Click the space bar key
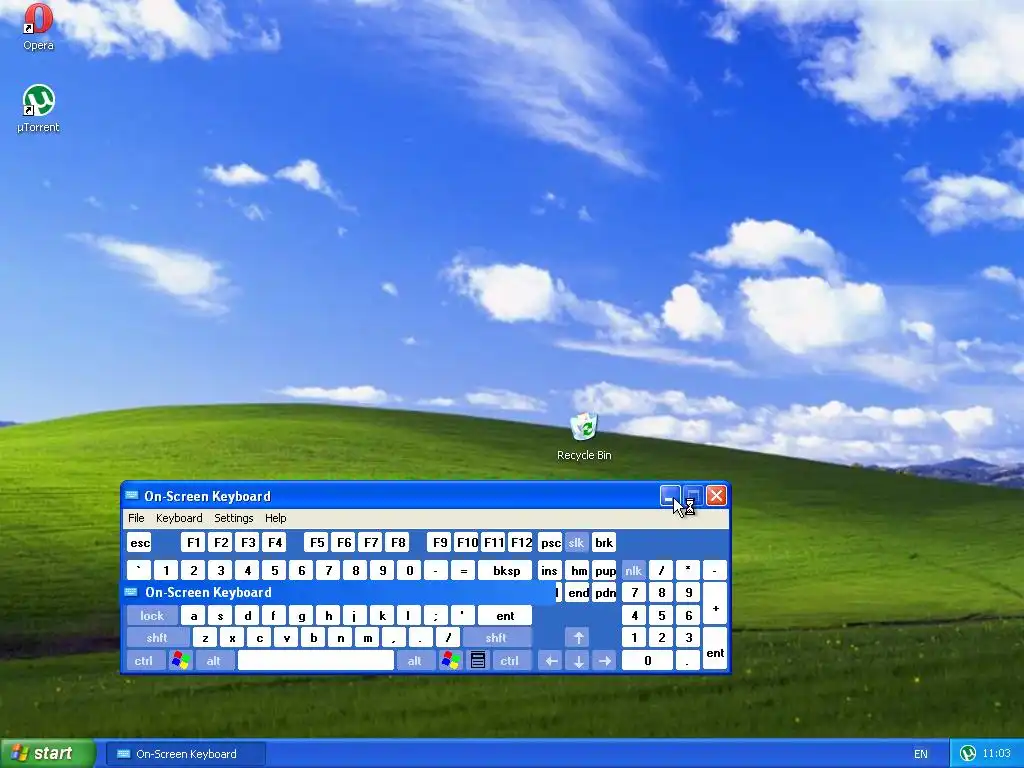Viewport: 1024px width, 768px height. 316,660
